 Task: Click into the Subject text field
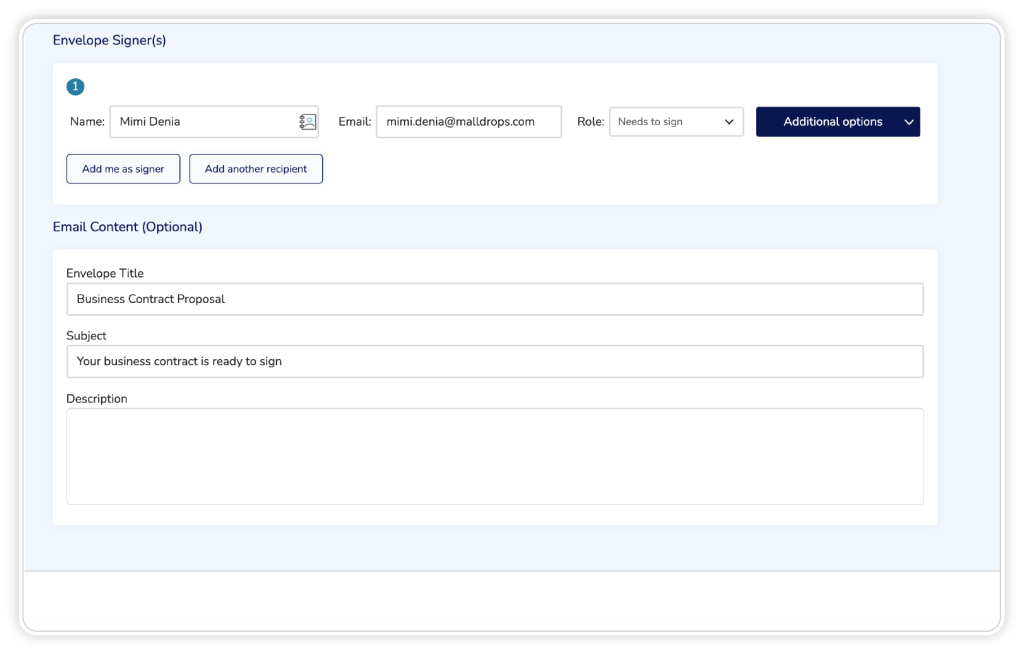pos(494,362)
